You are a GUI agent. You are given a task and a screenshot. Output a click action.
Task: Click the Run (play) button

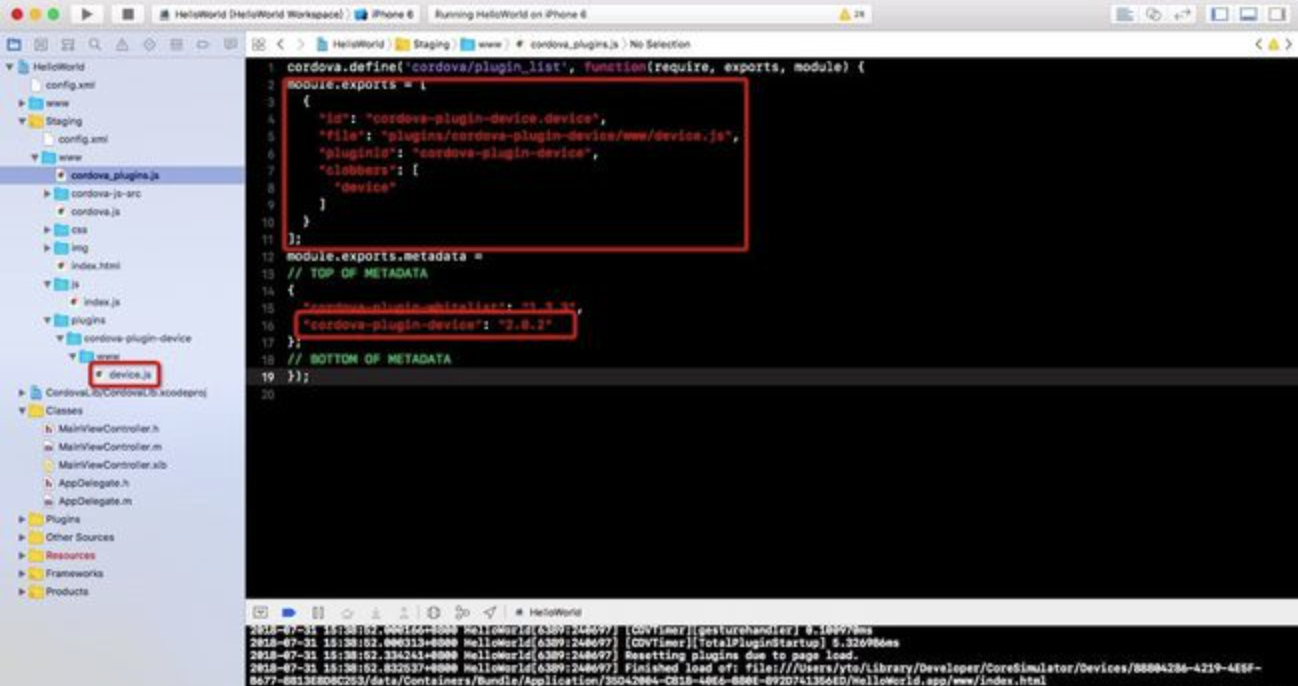coord(87,14)
